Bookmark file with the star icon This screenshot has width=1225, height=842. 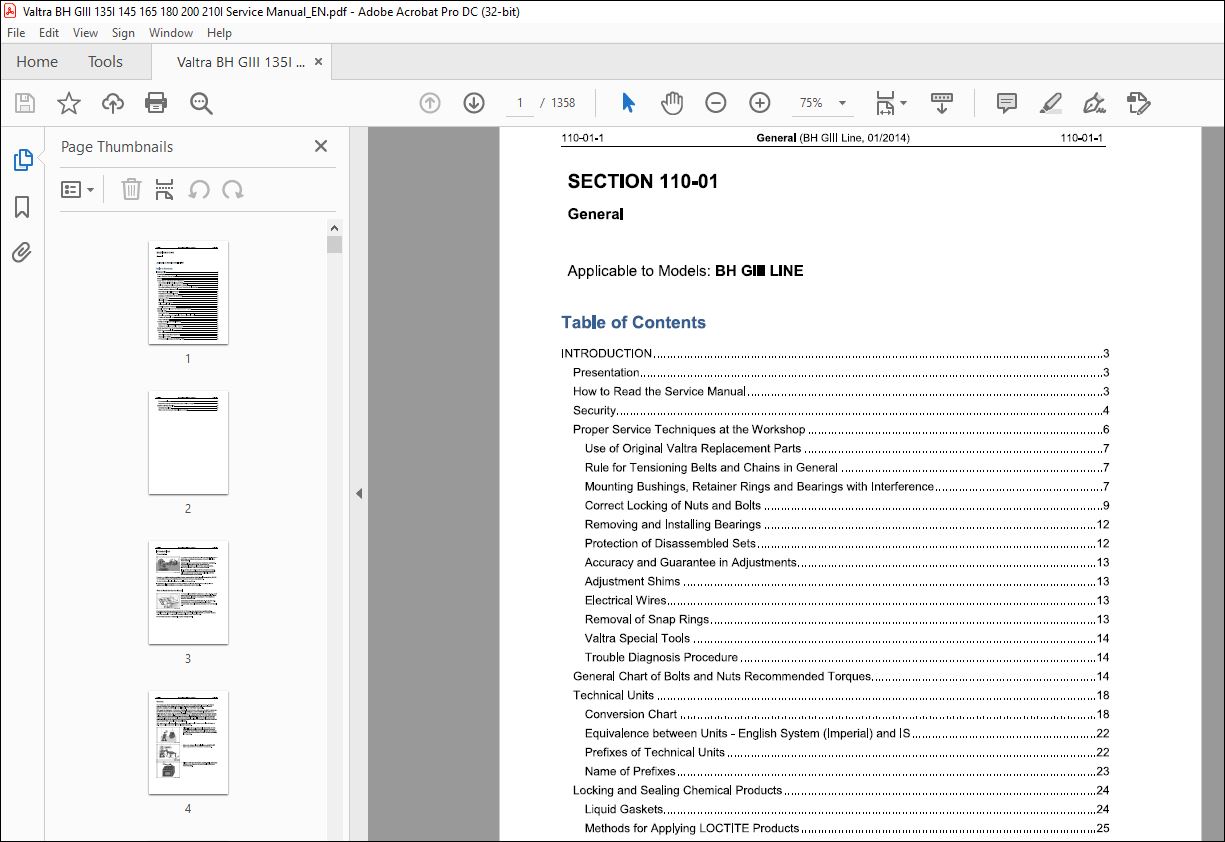point(68,103)
